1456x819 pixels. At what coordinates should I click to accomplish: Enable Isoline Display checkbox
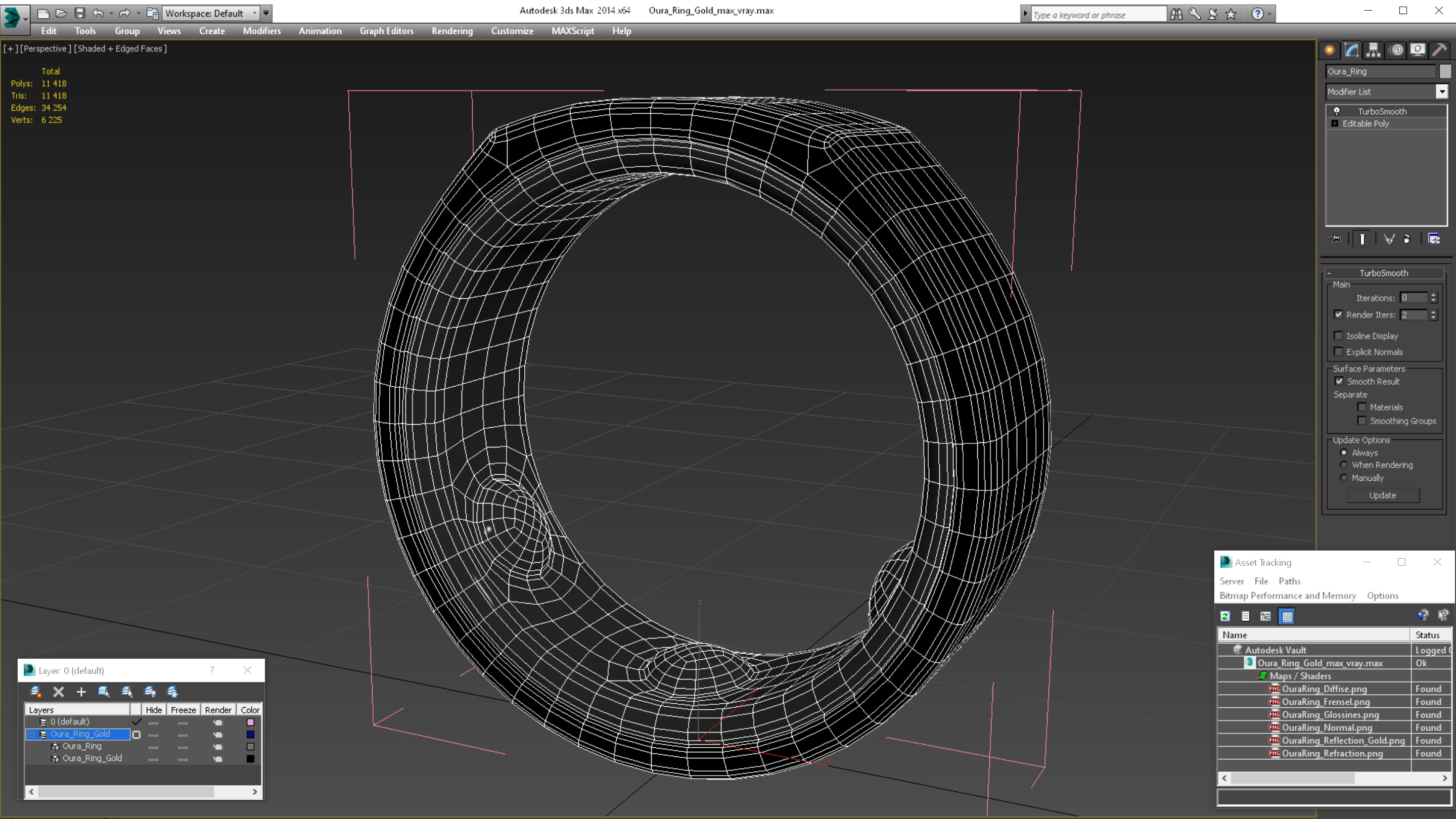[1338, 336]
